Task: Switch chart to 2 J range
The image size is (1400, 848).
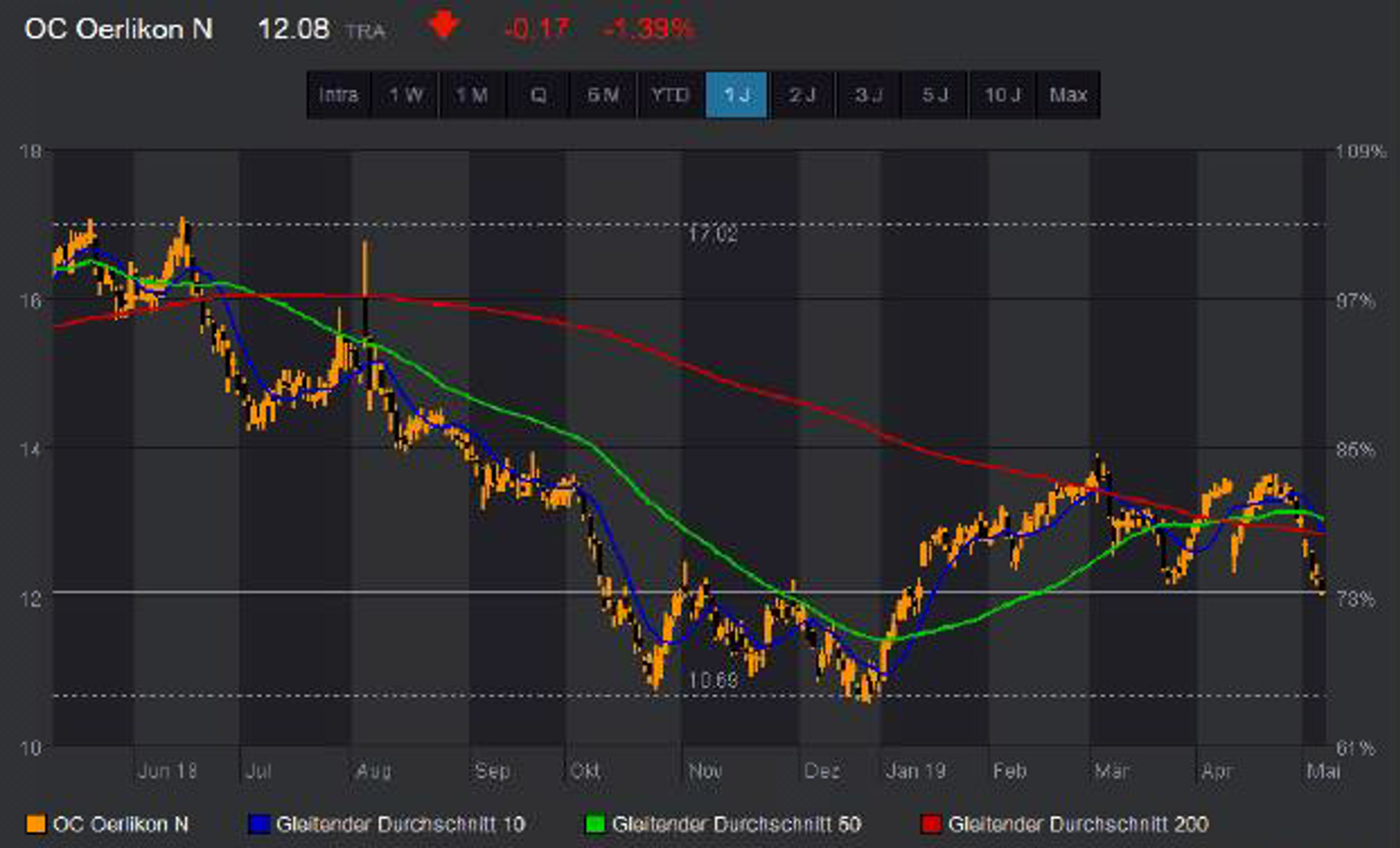Action: [802, 95]
